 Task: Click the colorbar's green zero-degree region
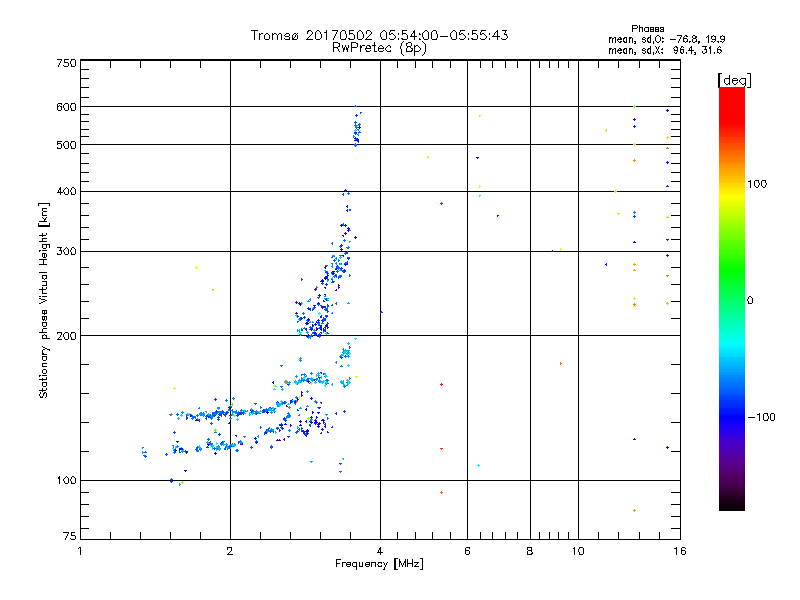[732, 300]
